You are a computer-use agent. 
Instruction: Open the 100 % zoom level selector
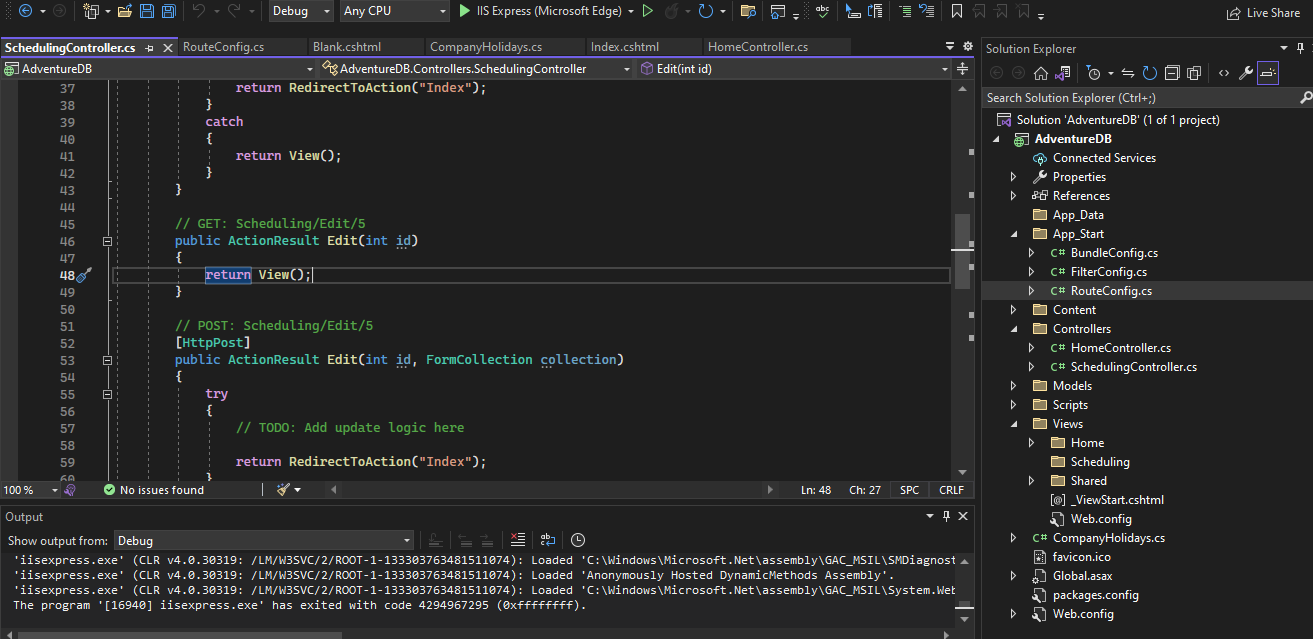(30, 490)
